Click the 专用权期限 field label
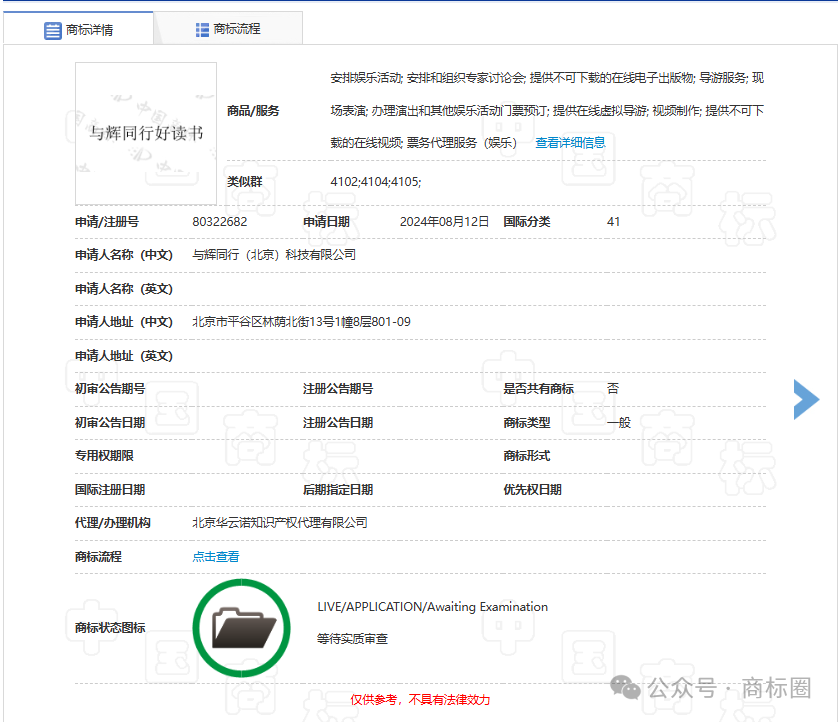 point(104,455)
